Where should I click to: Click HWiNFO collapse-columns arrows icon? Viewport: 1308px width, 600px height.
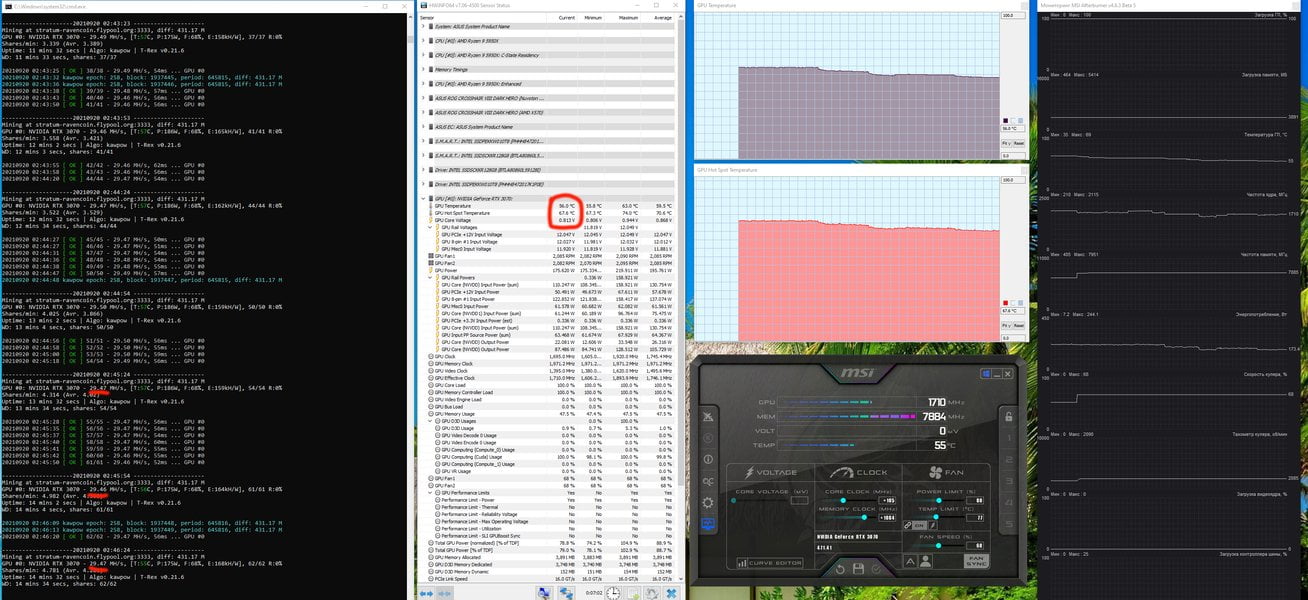(444, 594)
